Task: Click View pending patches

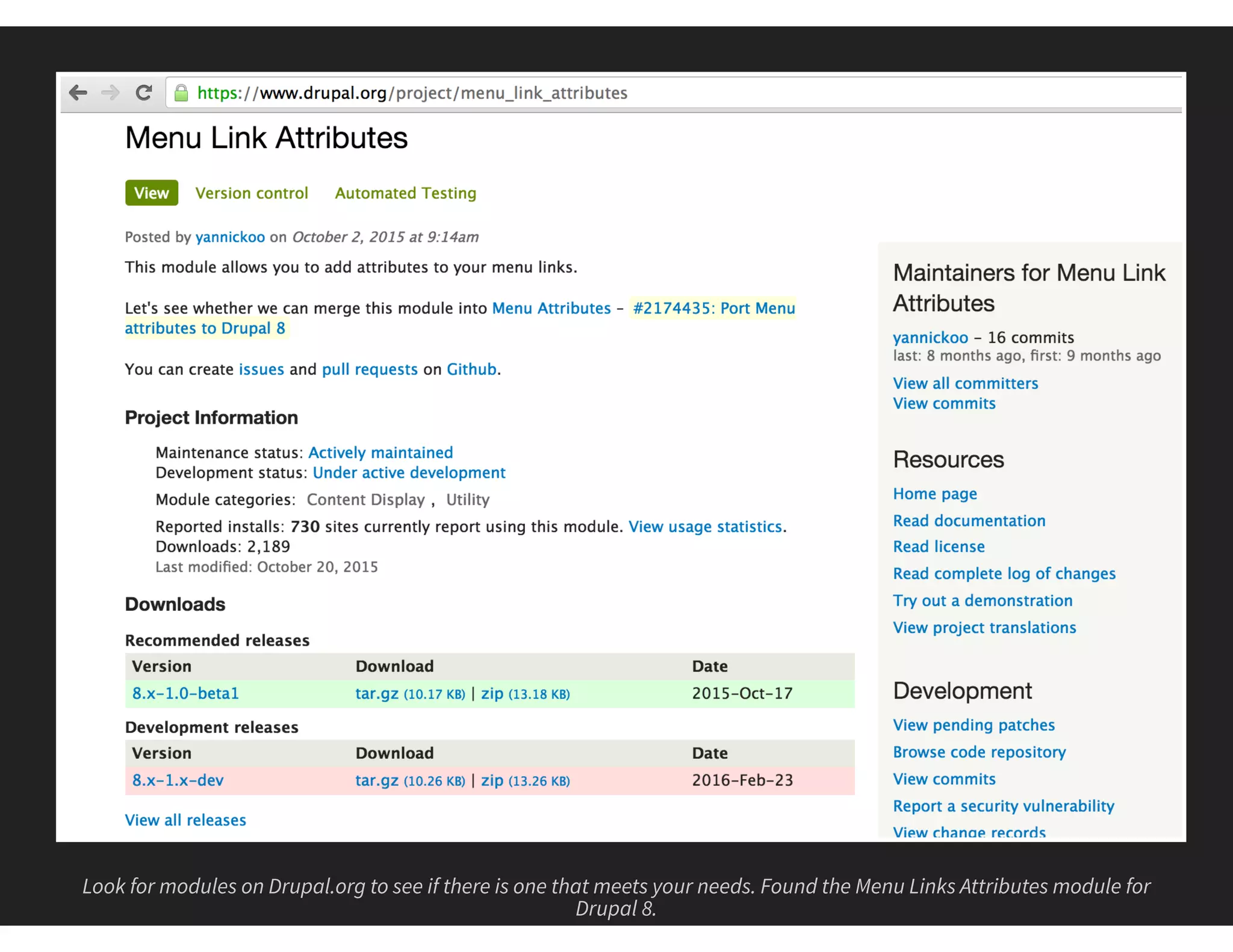Action: pyautogui.click(x=974, y=725)
